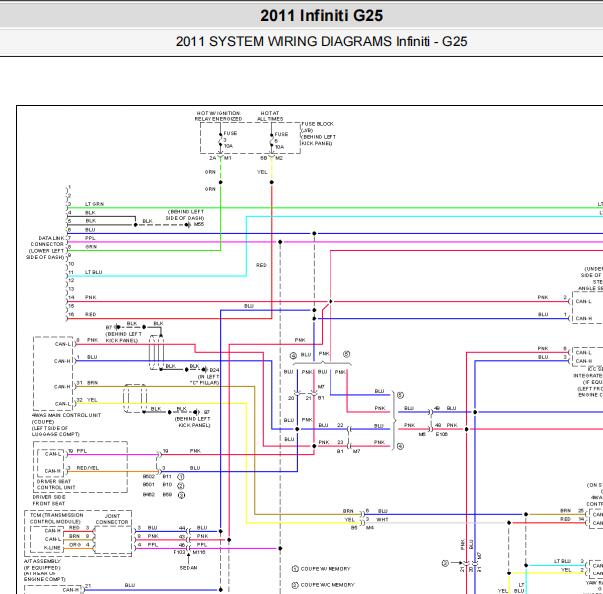Click the "B69" connector label

coord(167,494)
